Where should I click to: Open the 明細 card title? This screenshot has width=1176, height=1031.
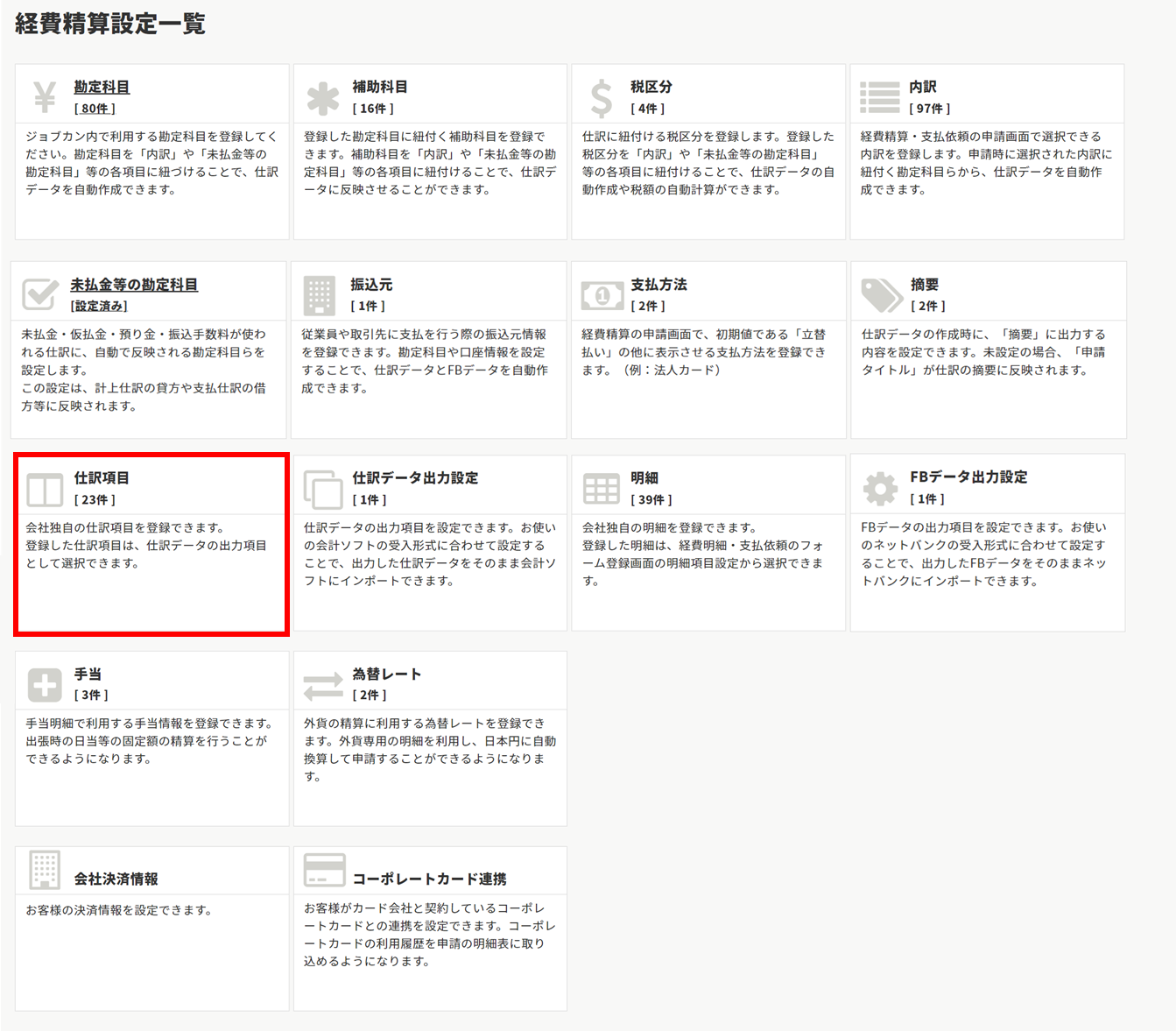[644, 477]
